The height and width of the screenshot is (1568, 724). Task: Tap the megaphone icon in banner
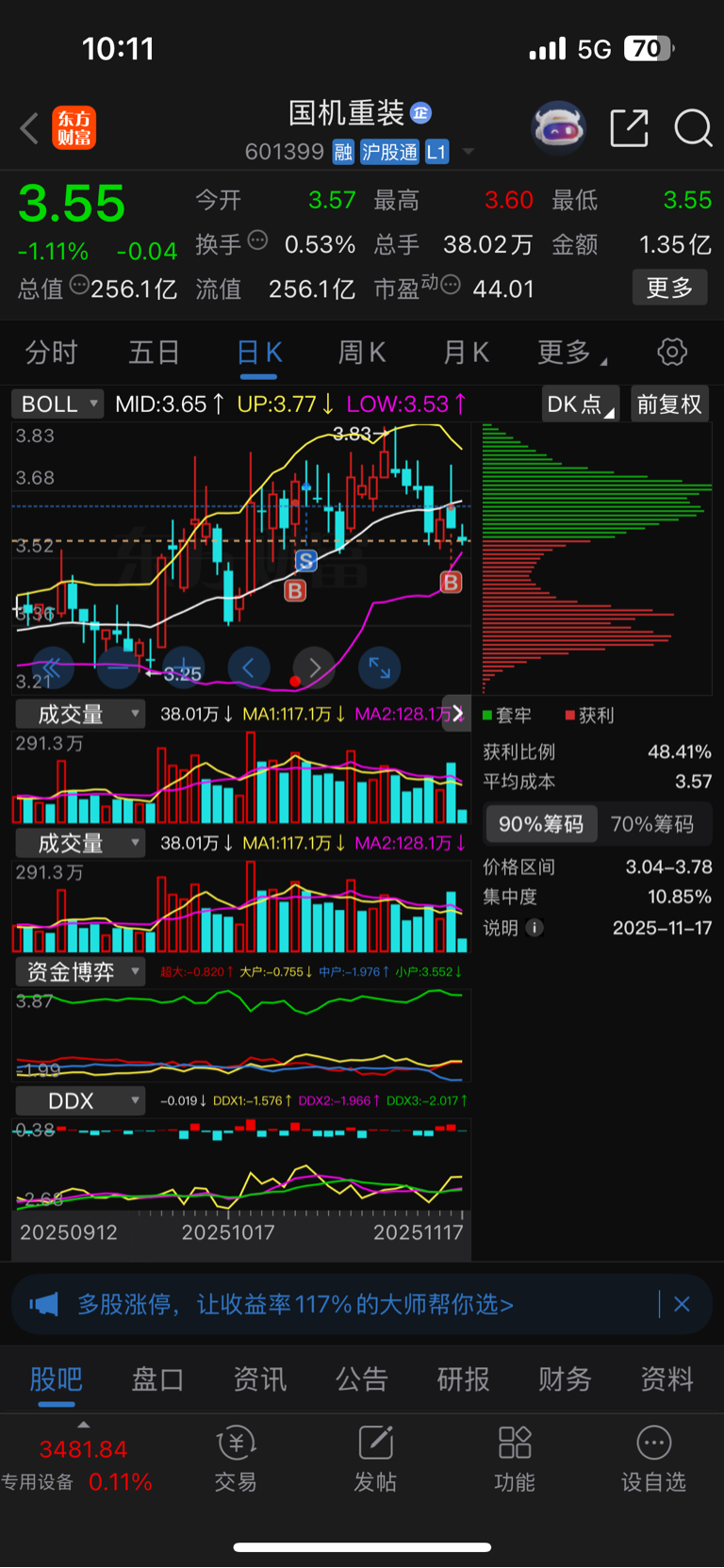(43, 1304)
